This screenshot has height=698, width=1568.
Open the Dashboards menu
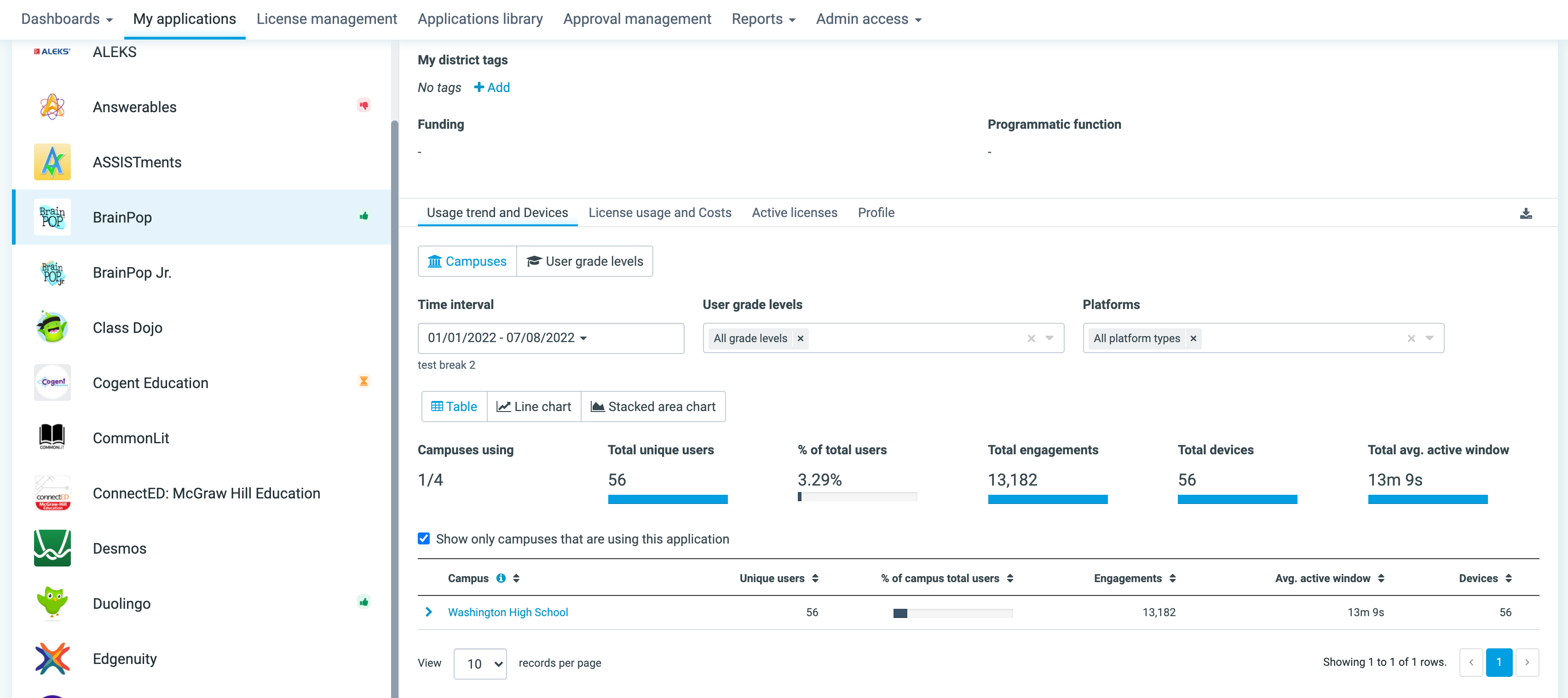[66, 19]
